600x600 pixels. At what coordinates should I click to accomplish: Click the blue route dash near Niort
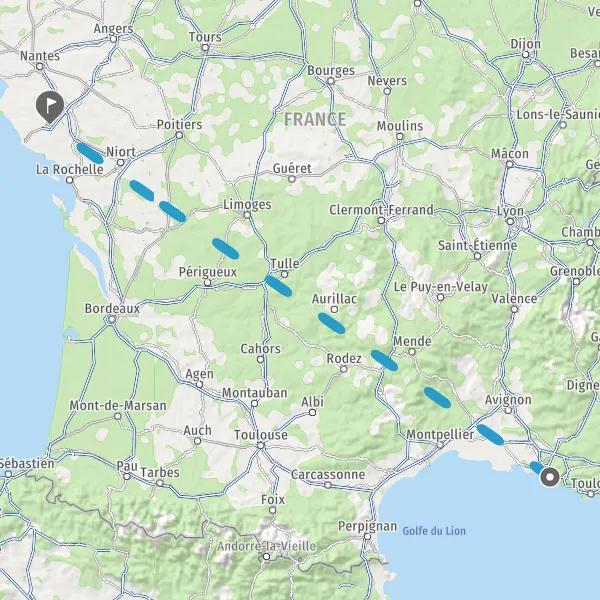pyautogui.click(x=90, y=153)
